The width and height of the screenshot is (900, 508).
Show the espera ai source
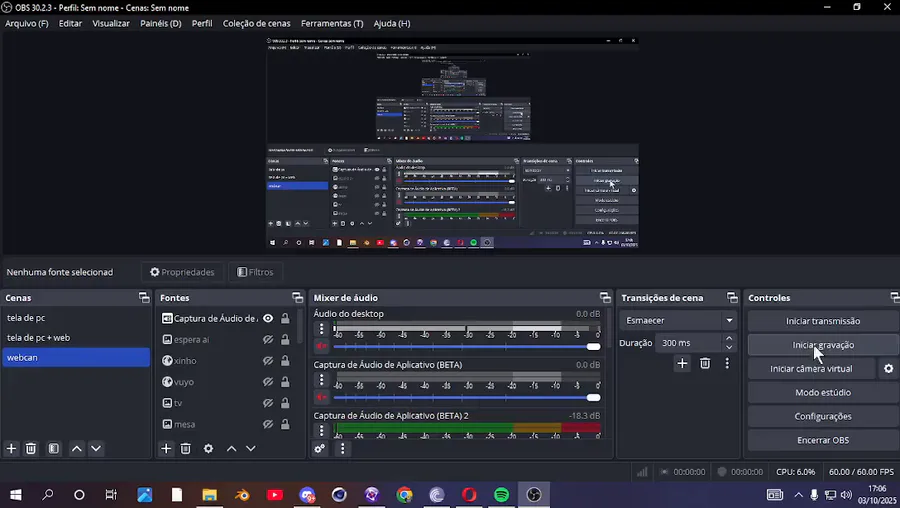click(x=268, y=339)
